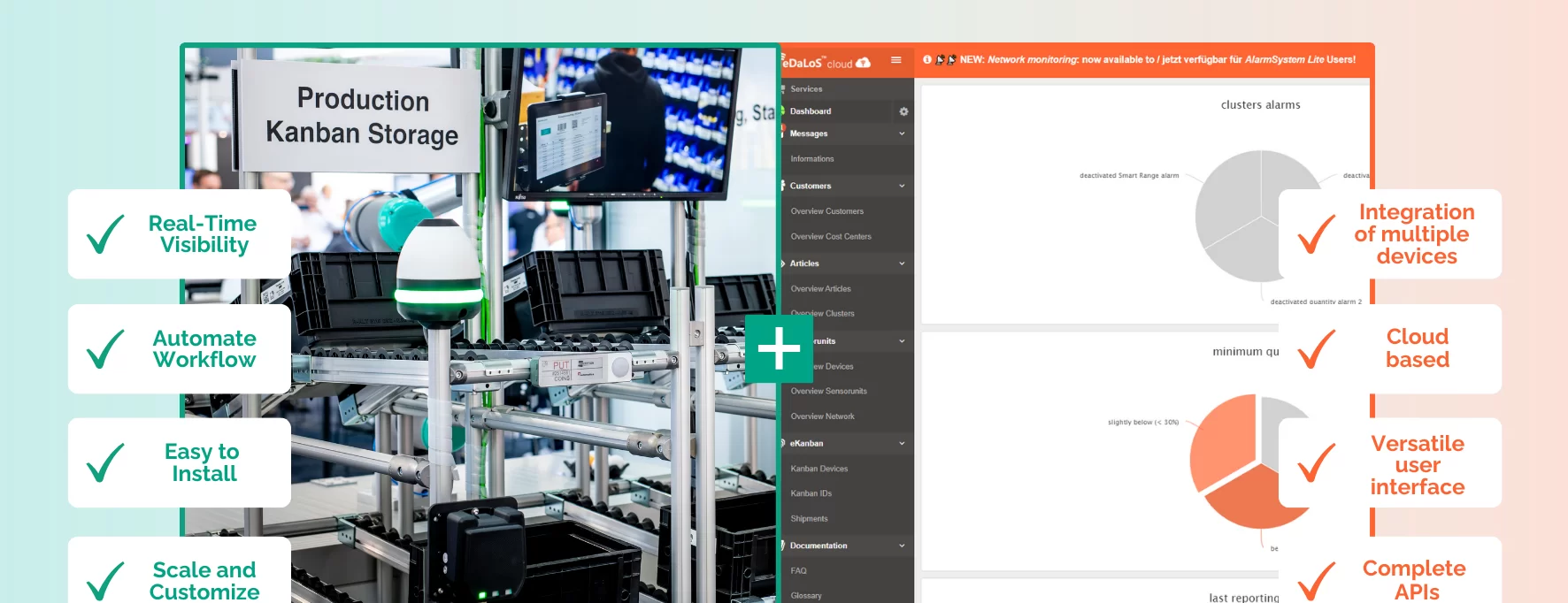The height and width of the screenshot is (603, 1568).
Task: Open Overview Customers
Action: 827,211
